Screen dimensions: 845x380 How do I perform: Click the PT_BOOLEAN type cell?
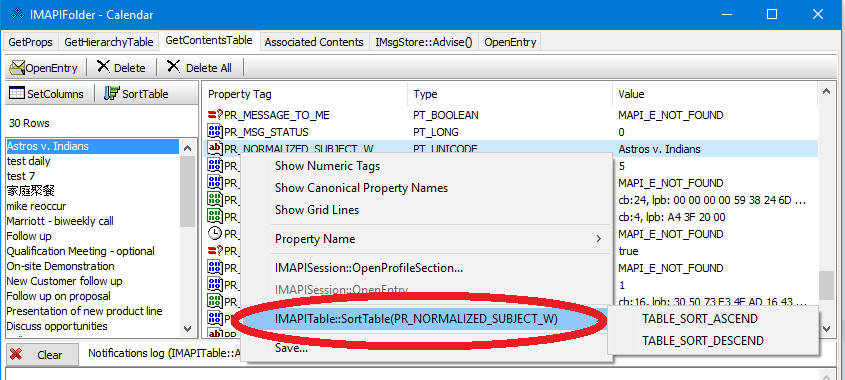point(446,115)
